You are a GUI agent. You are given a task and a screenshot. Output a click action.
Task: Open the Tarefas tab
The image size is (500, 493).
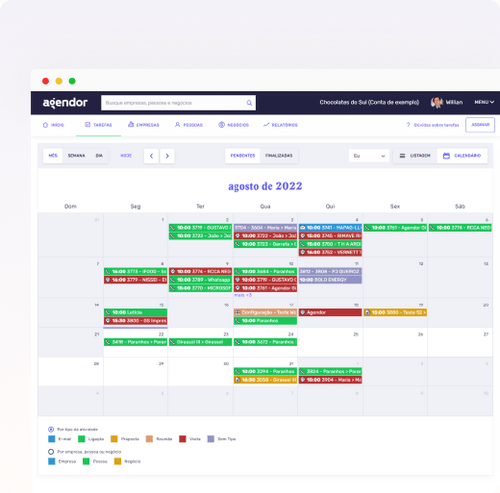(x=99, y=125)
